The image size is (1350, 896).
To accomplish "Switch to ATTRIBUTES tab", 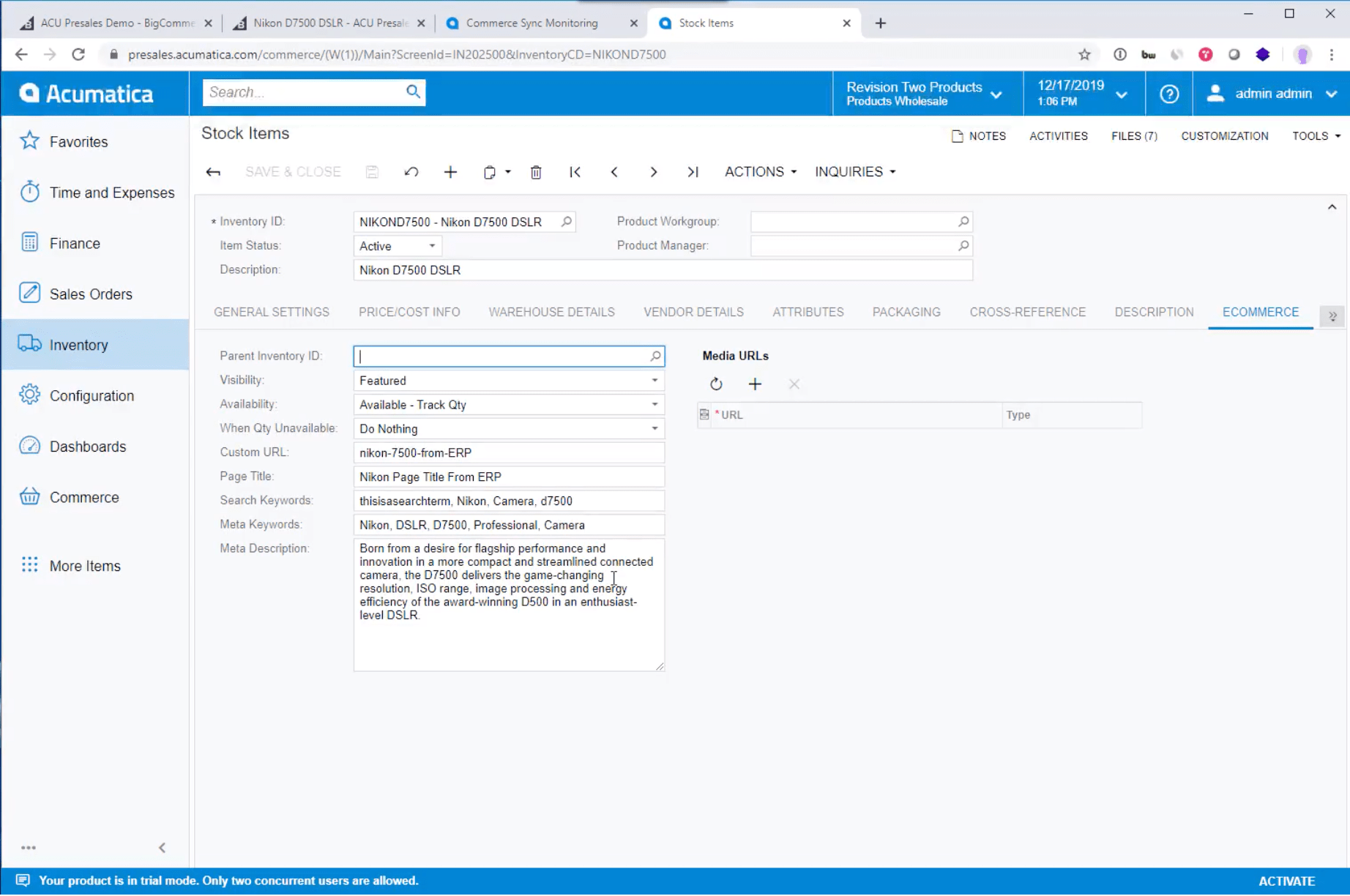I will pos(808,313).
